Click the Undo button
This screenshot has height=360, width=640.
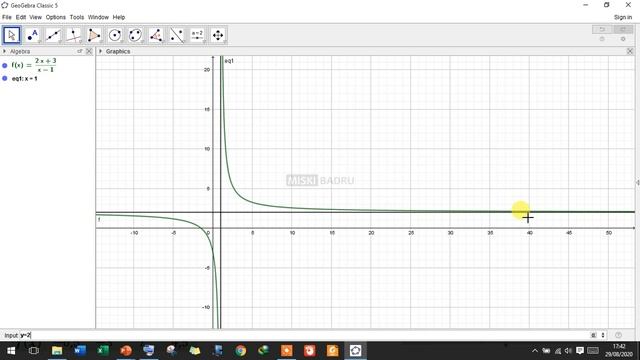tap(602, 29)
